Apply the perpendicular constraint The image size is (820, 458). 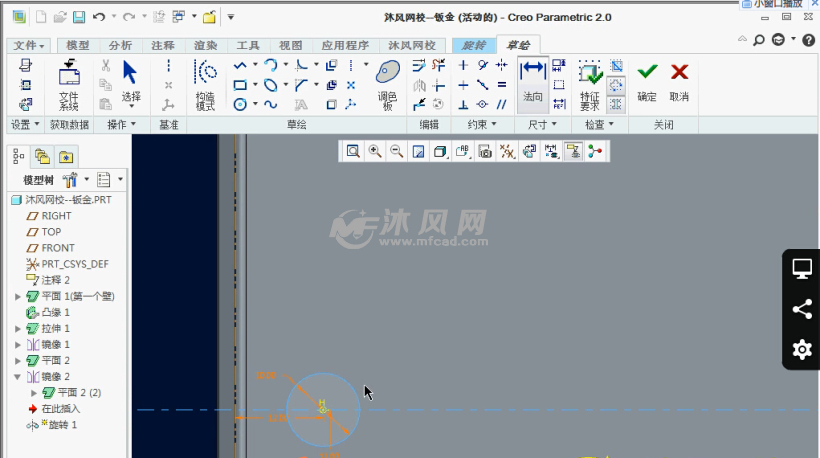tap(463, 104)
